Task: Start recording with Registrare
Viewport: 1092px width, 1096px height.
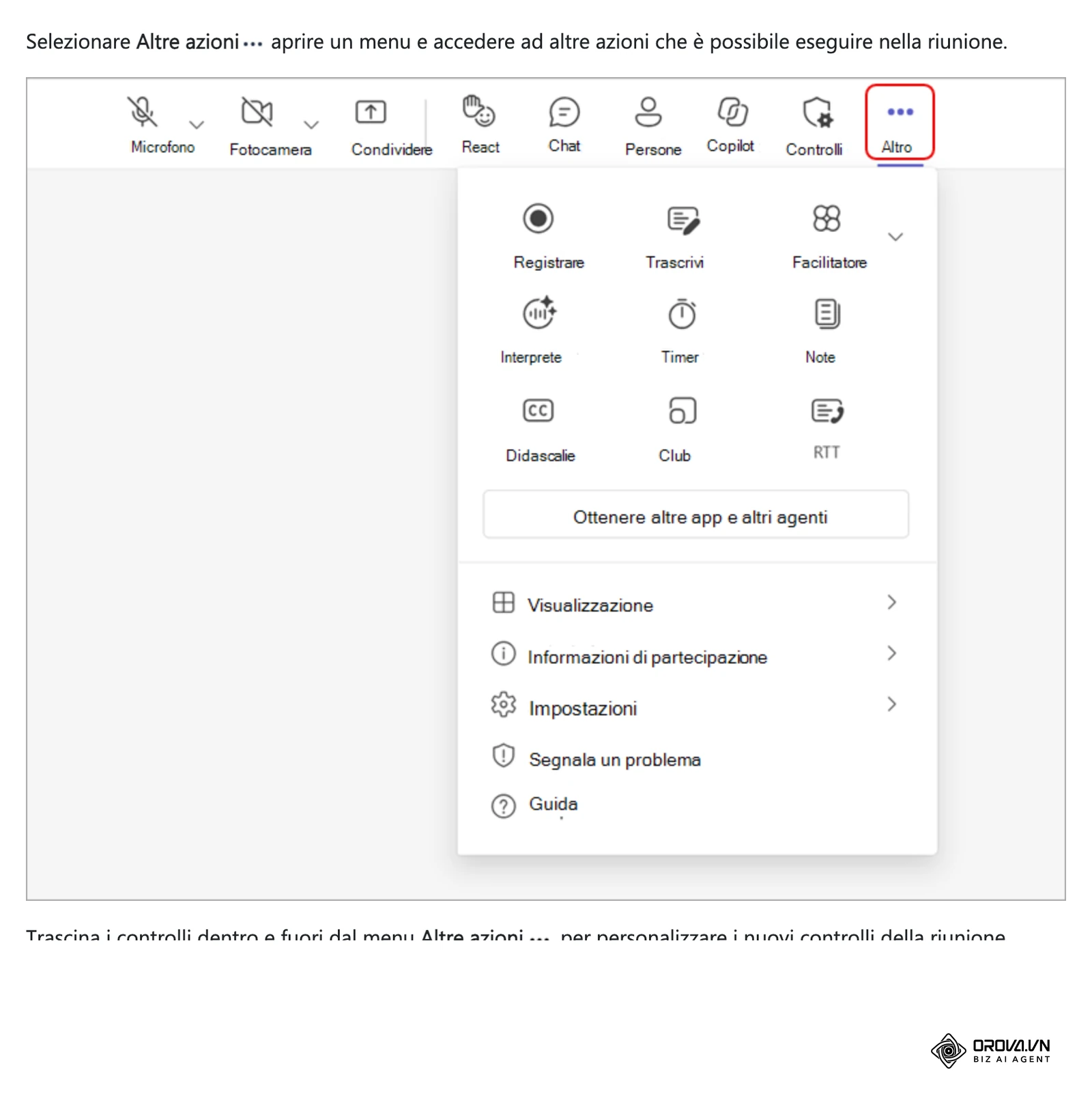Action: (538, 218)
